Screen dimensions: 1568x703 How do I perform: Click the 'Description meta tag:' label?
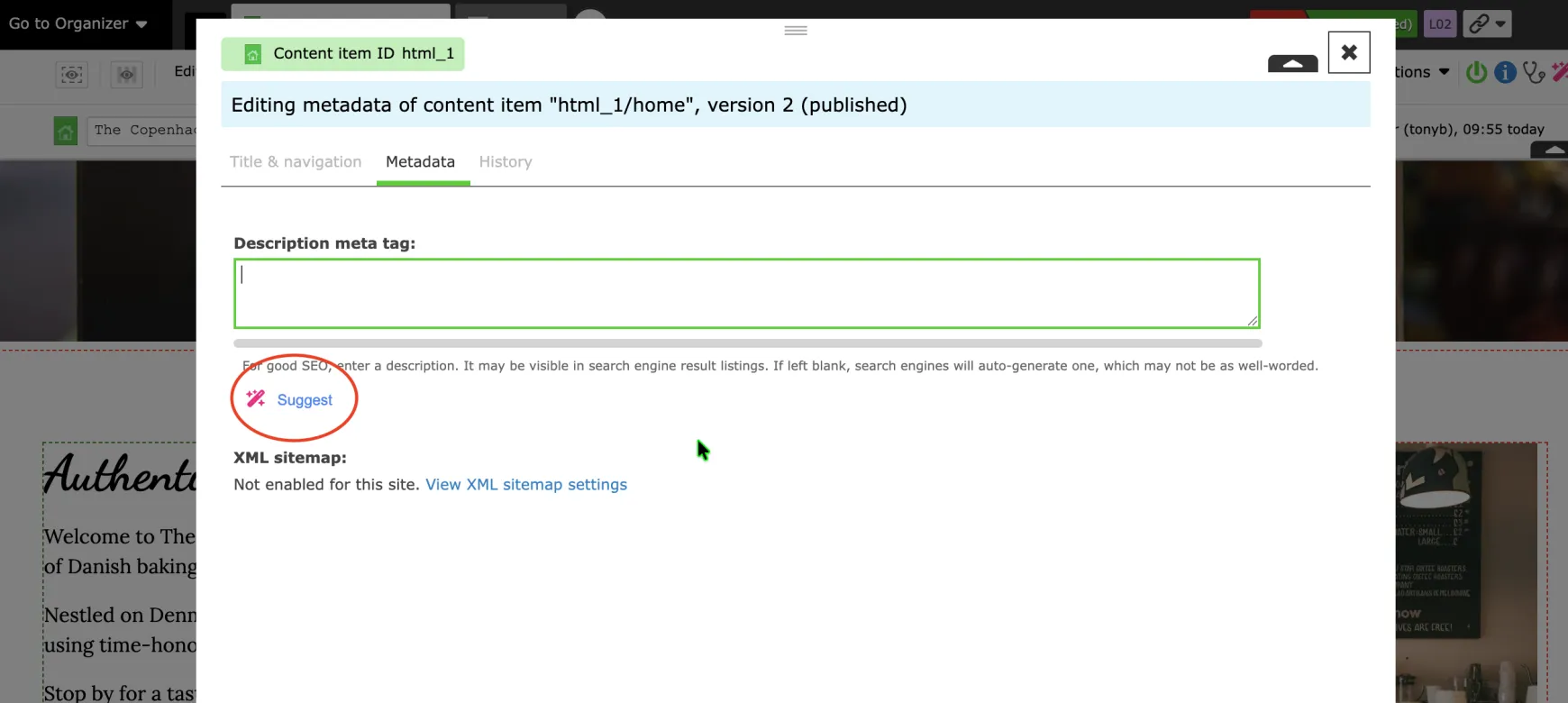point(324,243)
